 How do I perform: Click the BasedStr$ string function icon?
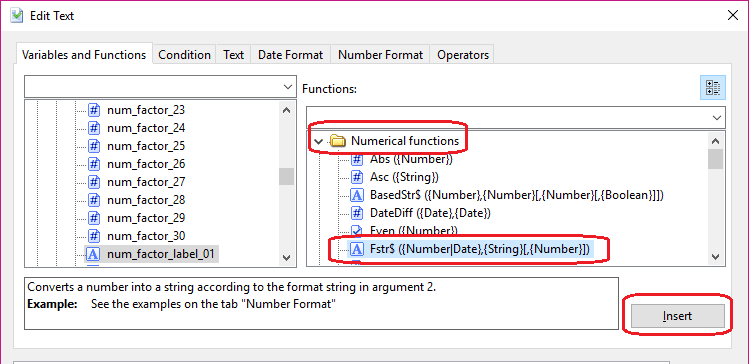click(x=357, y=195)
